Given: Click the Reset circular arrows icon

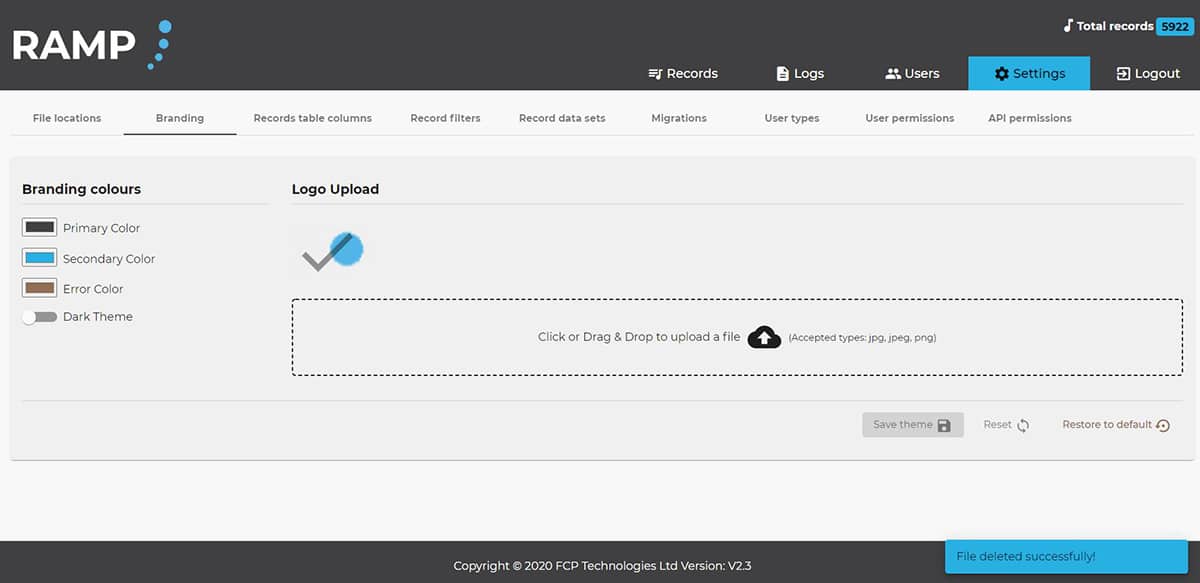Looking at the screenshot, I should (1023, 425).
